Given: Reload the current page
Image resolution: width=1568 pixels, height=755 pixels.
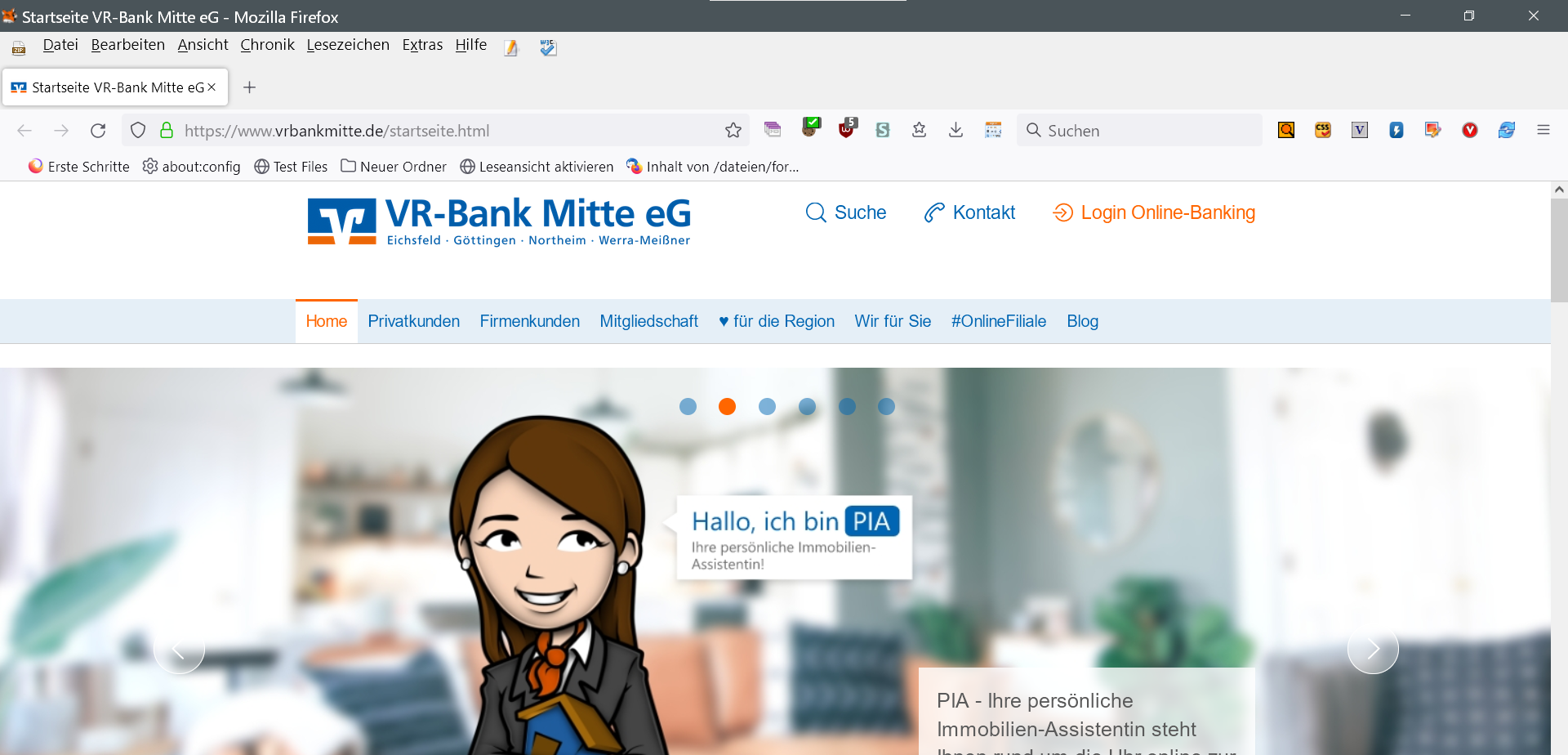Looking at the screenshot, I should pyautogui.click(x=98, y=131).
